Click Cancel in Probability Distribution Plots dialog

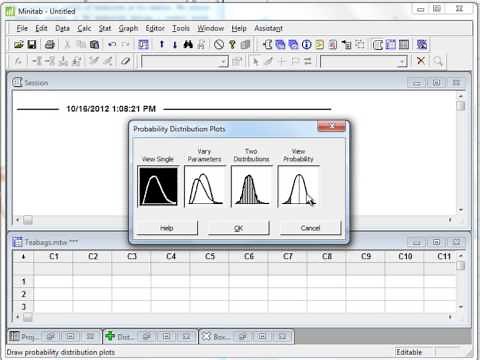(310, 228)
